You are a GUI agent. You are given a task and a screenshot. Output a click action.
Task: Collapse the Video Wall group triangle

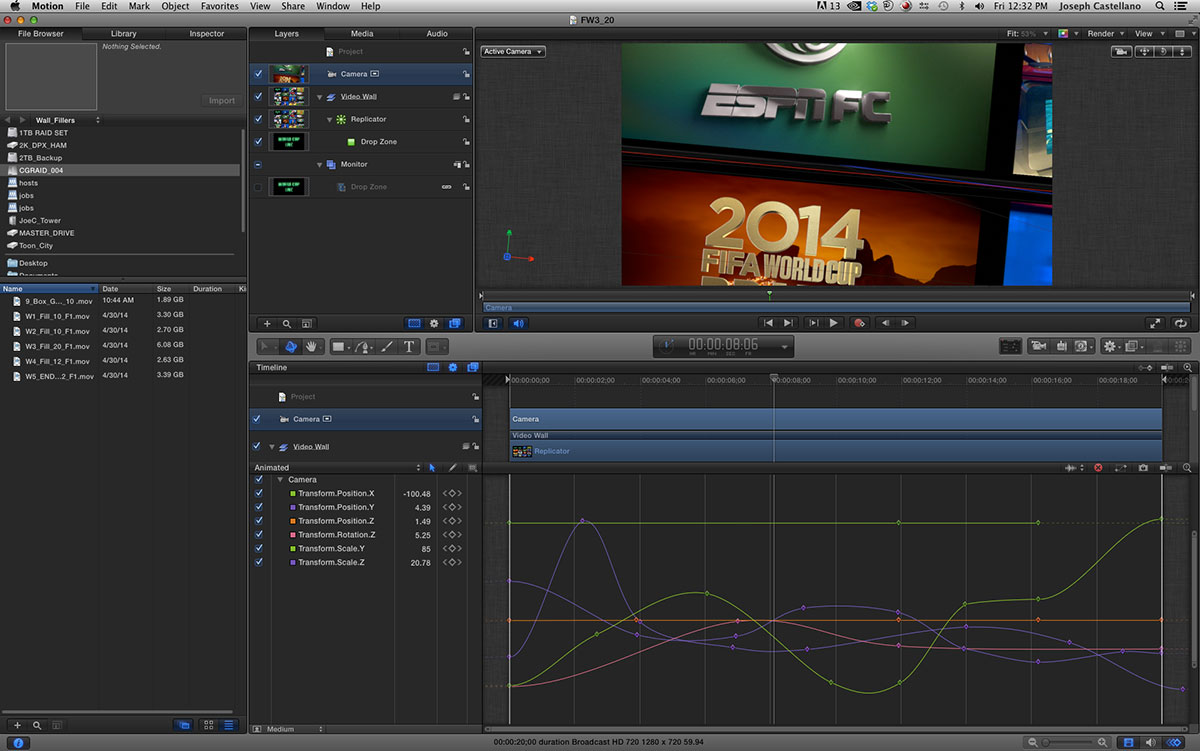[320, 97]
